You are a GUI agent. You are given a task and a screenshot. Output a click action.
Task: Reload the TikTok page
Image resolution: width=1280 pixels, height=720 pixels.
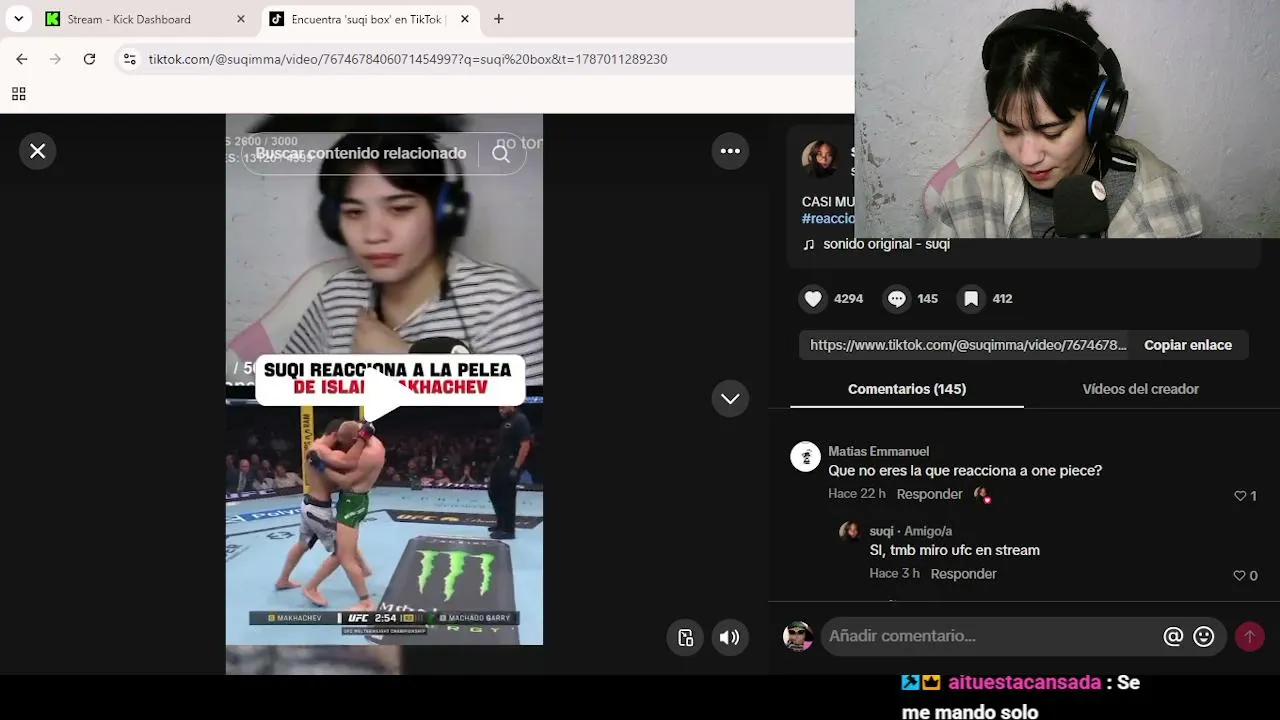tap(89, 59)
